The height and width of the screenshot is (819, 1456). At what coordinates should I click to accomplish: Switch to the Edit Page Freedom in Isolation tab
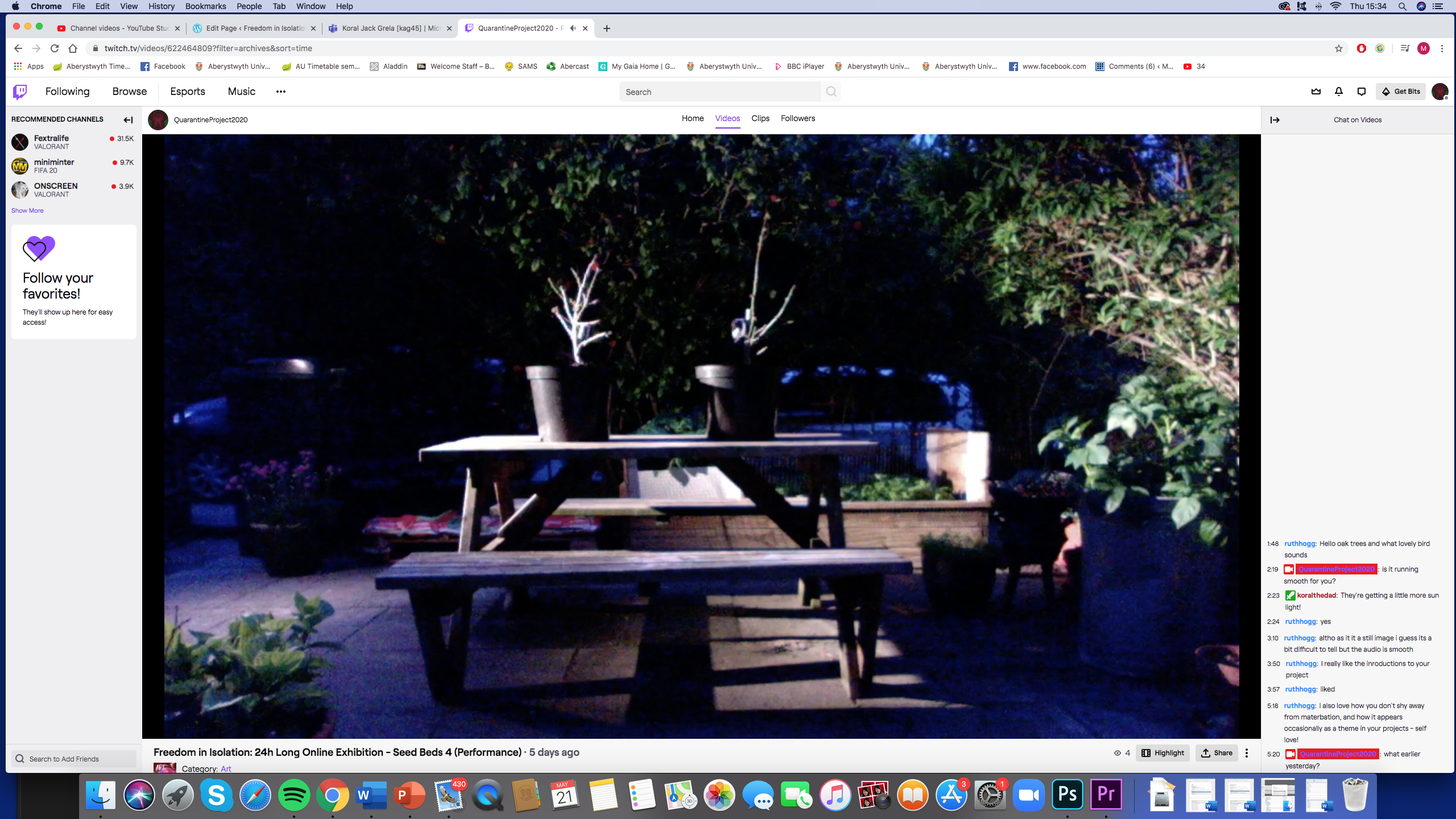254,28
